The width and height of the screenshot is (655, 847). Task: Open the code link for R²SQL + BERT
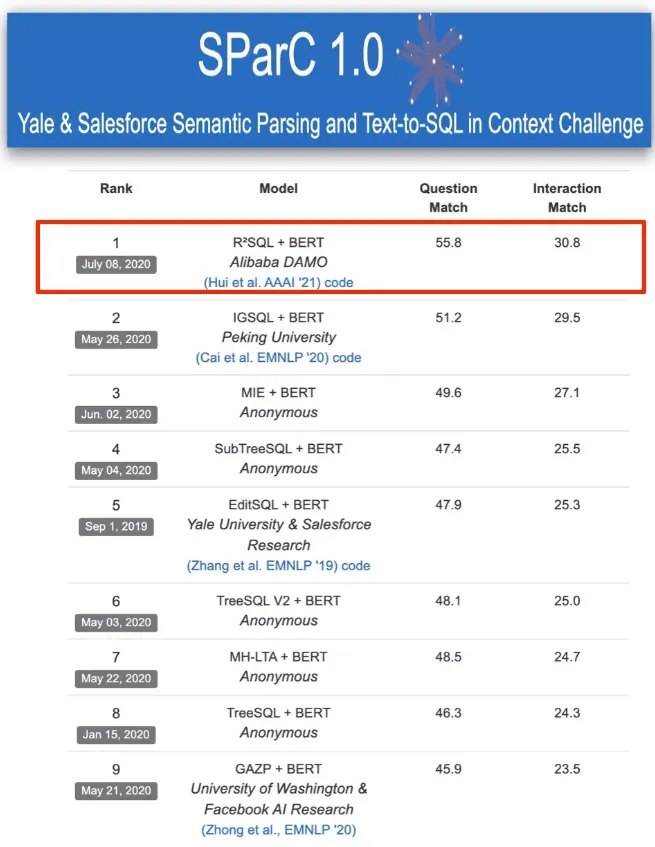[340, 283]
